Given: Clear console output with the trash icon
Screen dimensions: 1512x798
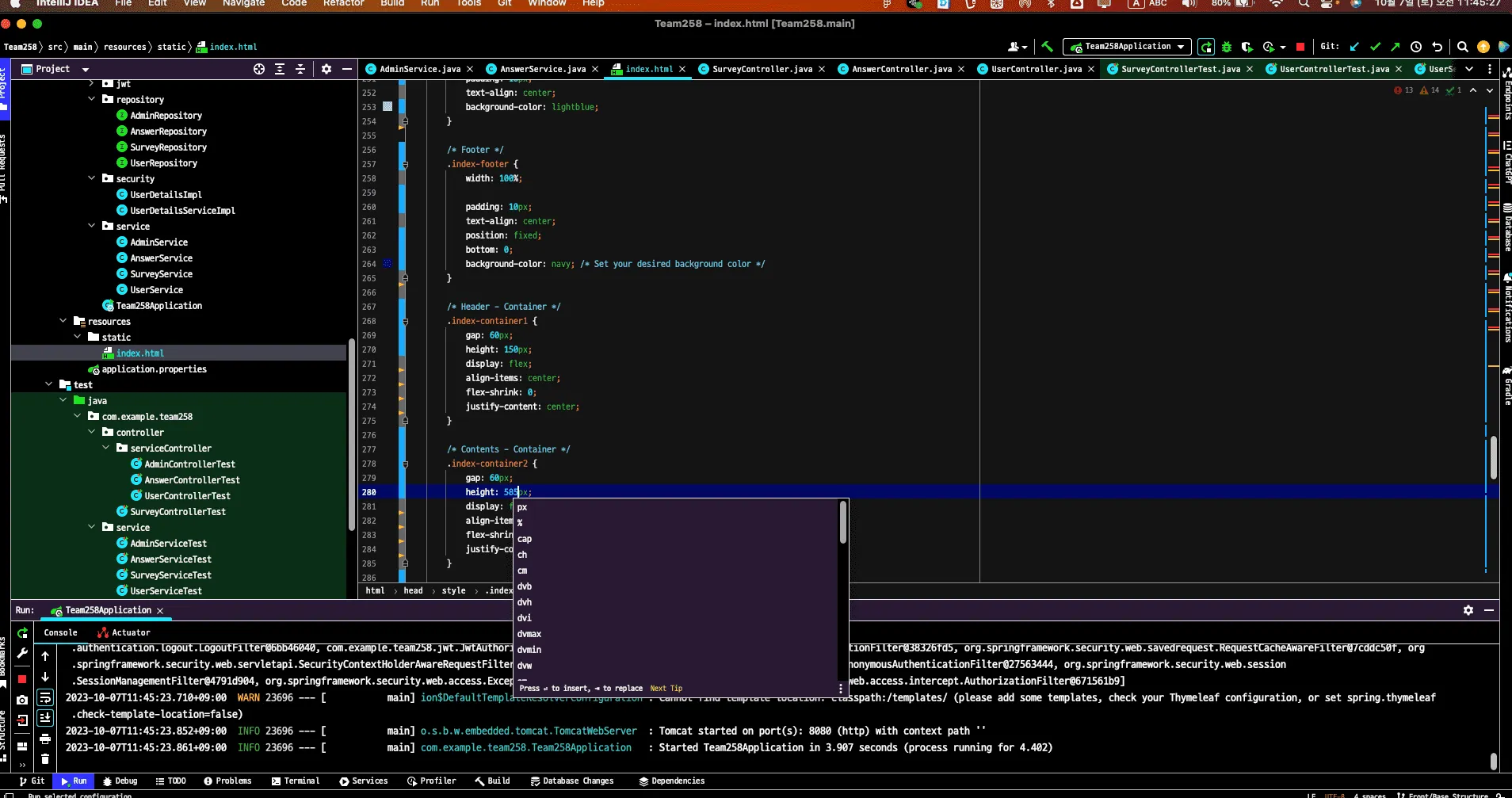Looking at the screenshot, I should point(45,758).
